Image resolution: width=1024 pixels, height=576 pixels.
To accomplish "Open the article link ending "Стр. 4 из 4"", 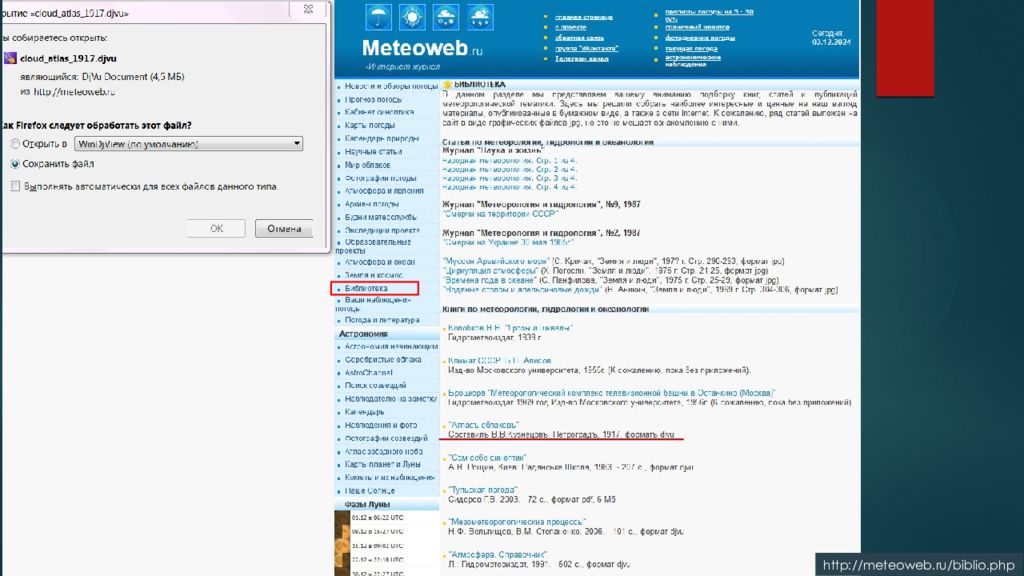I will coord(509,187).
